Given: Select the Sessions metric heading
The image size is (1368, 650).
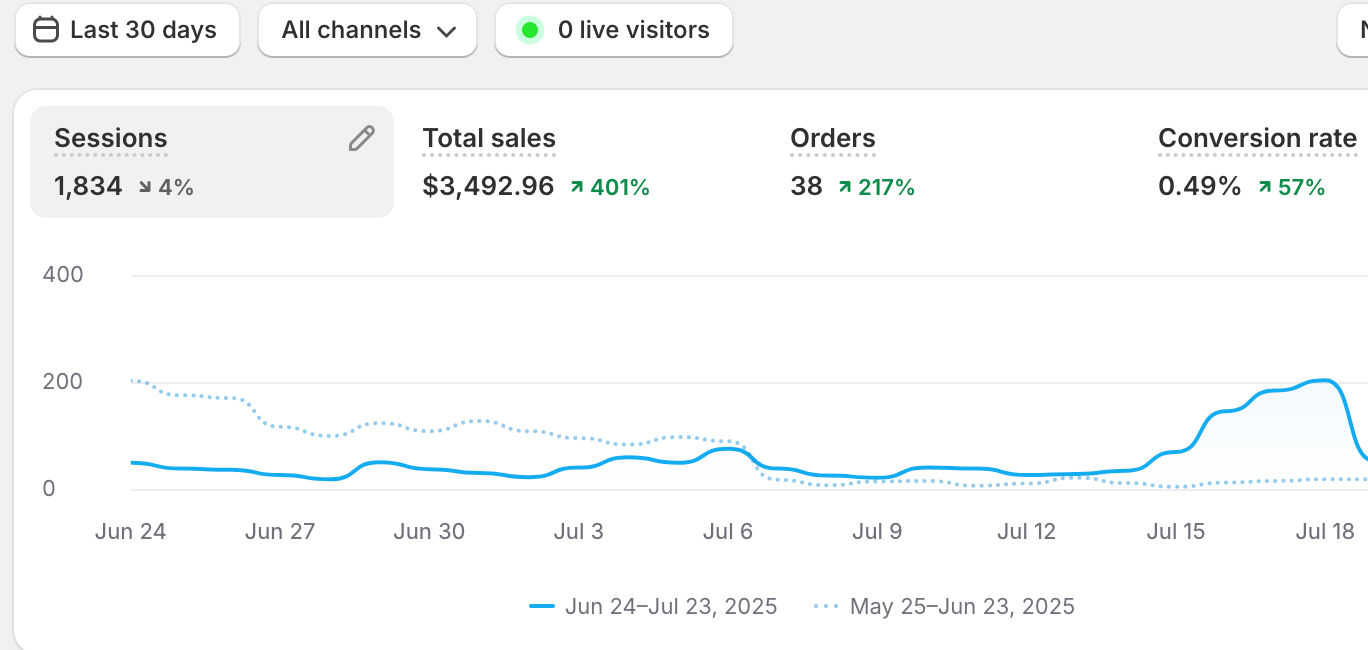Looking at the screenshot, I should click(x=111, y=139).
